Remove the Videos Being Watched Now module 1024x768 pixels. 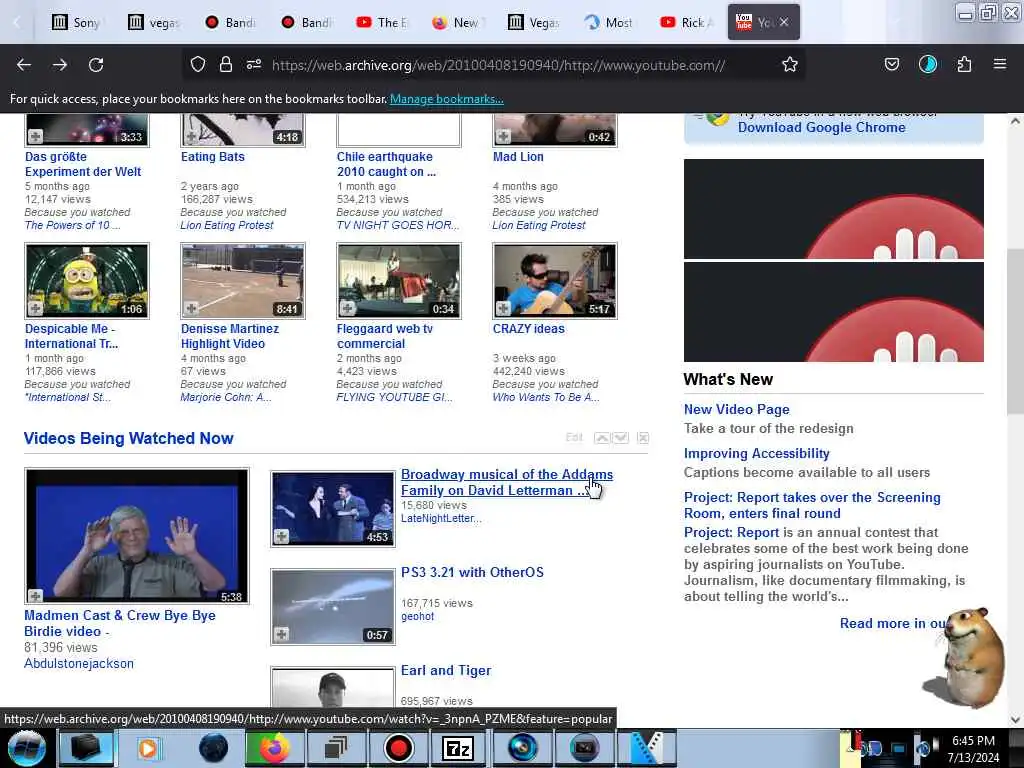(x=643, y=438)
